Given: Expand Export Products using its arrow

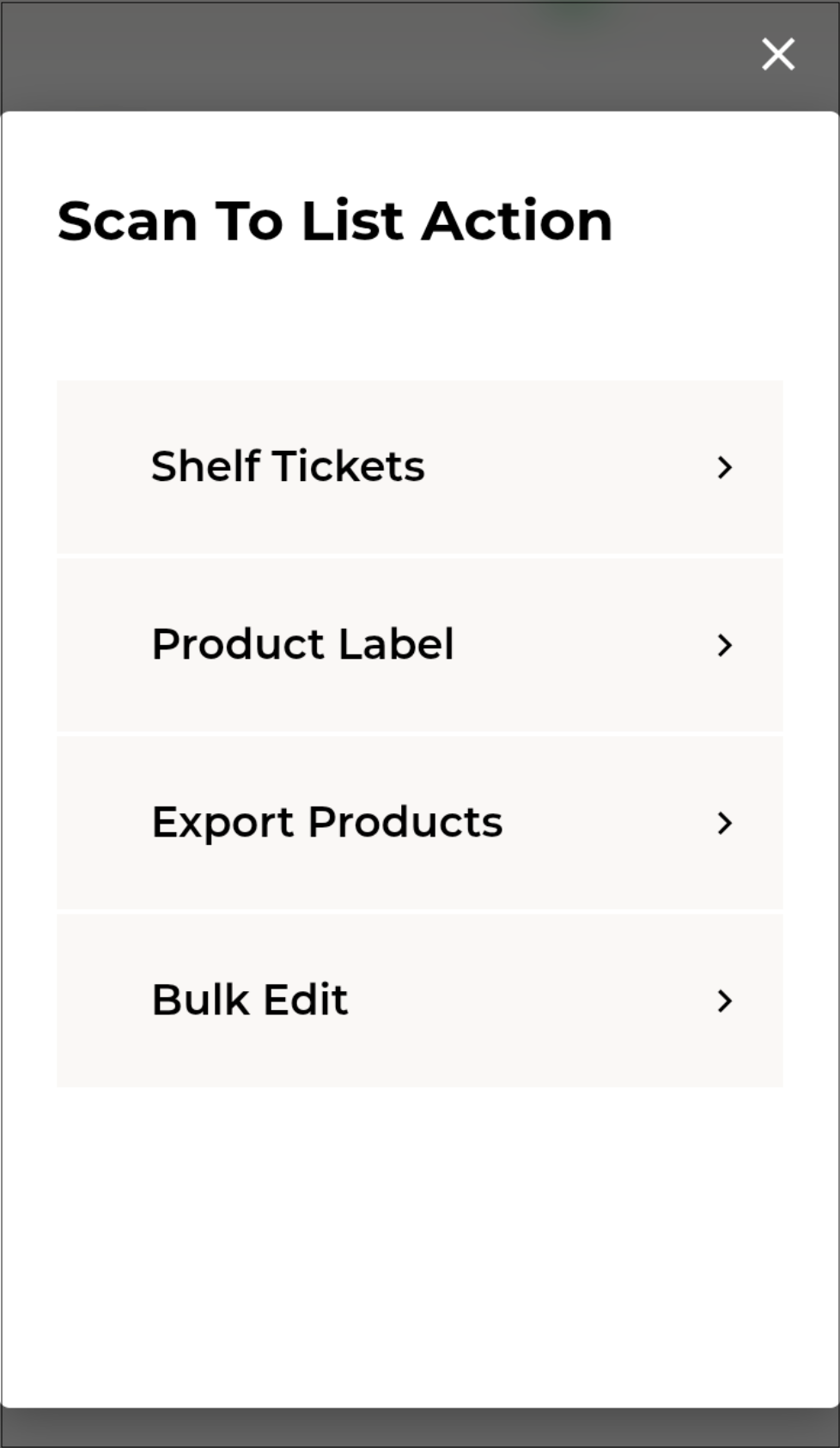Looking at the screenshot, I should 725,823.
